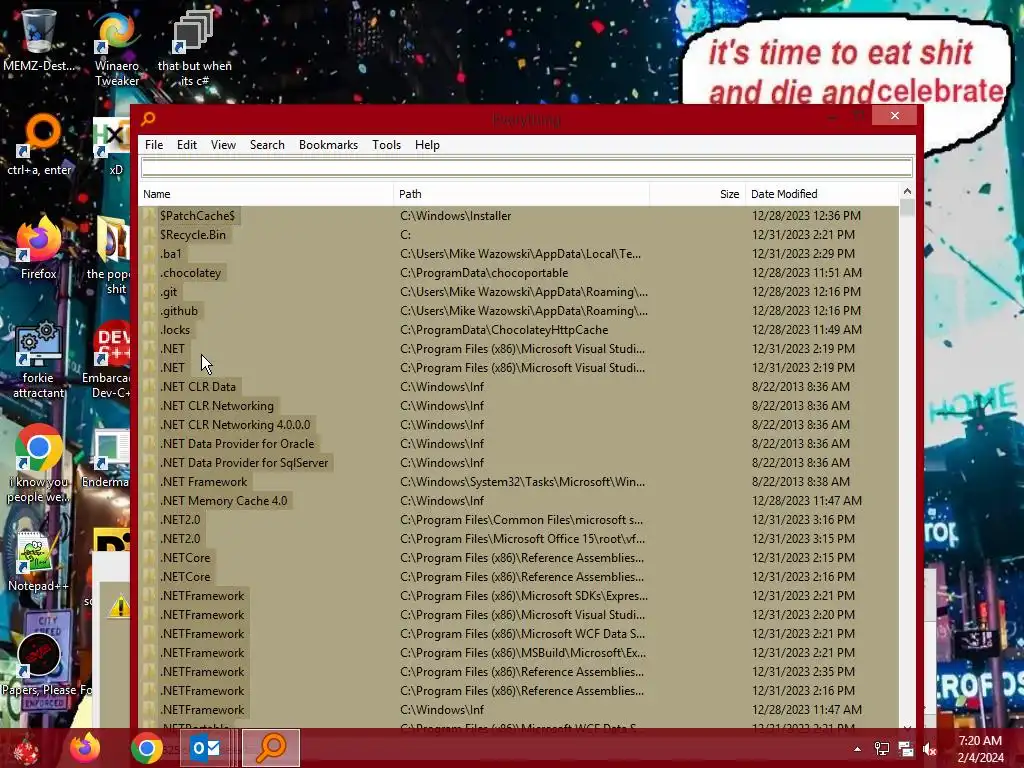Open Embarcadero Dev-C++ desktop icon
This screenshot has height=768, width=1024.
pos(108,359)
